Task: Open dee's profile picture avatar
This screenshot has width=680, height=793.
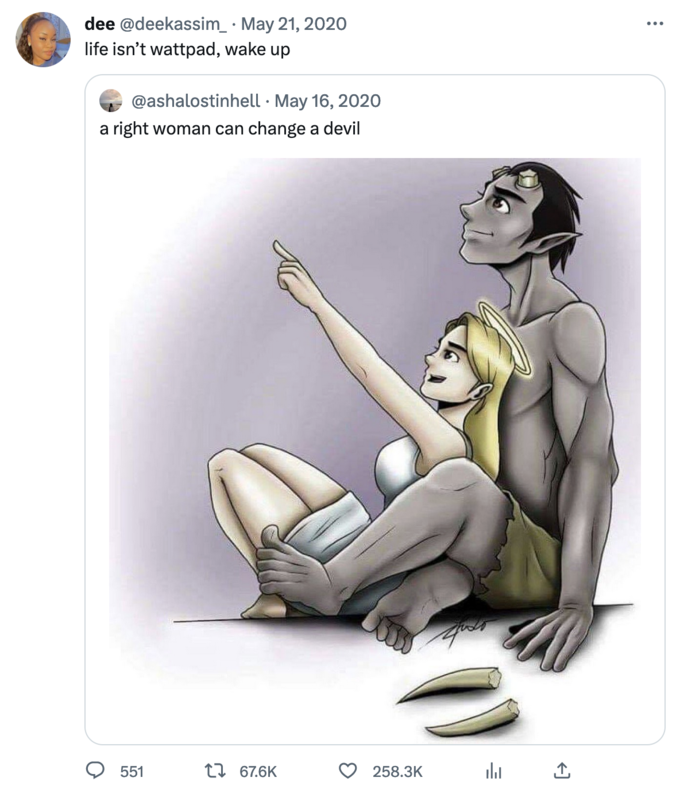Action: (43, 39)
